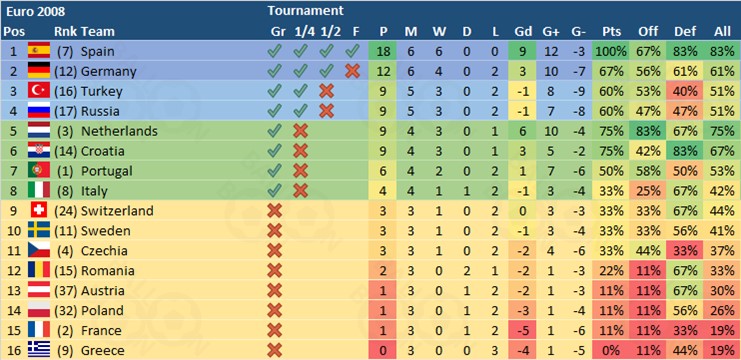Image resolution: width=741 pixels, height=360 pixels.
Task: Click the Portugal flag icon
Action: coord(39,171)
